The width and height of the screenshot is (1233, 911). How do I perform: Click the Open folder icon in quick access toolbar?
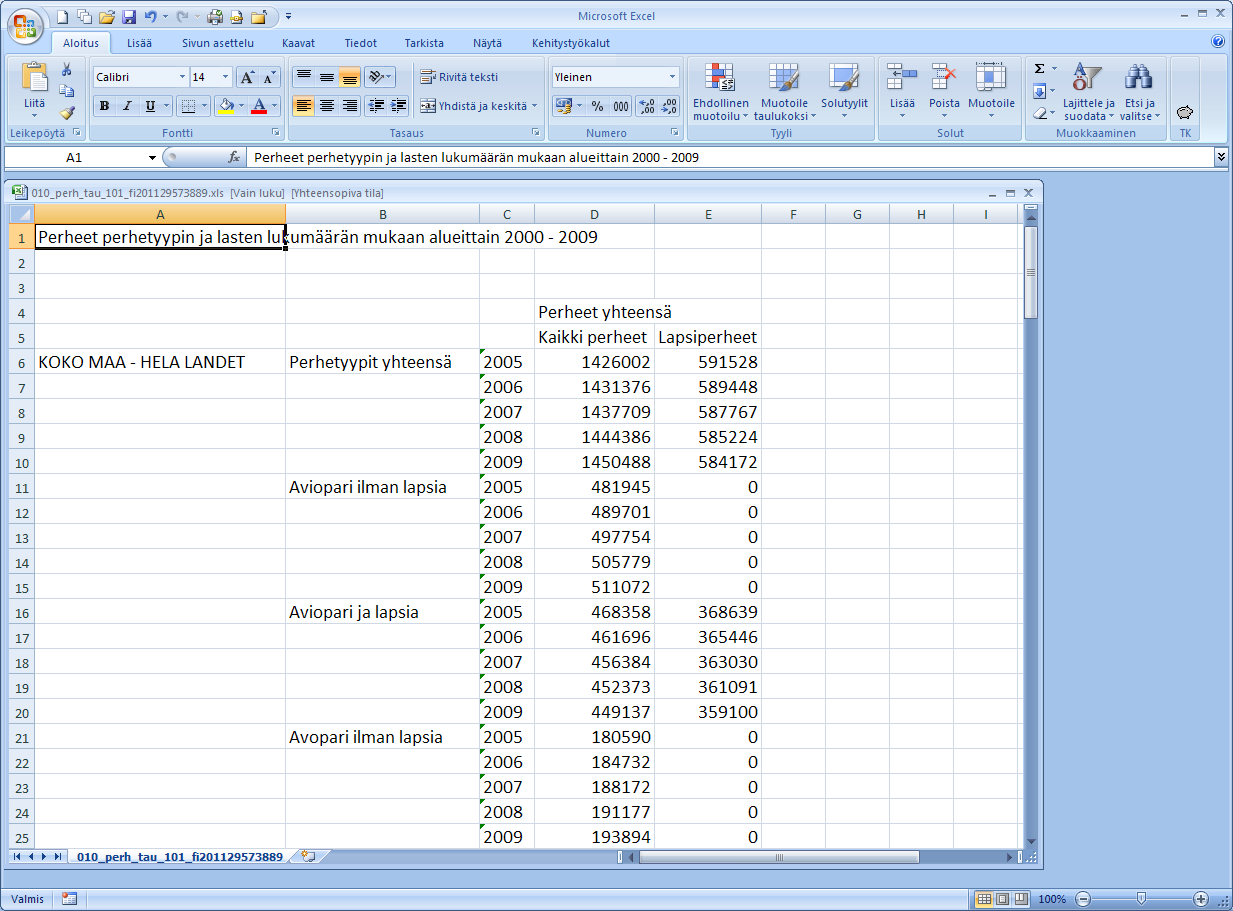tap(107, 17)
